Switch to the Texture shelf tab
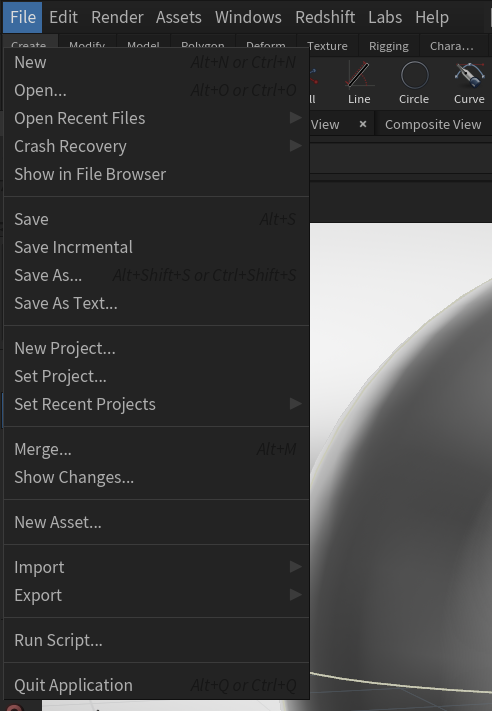 327,46
